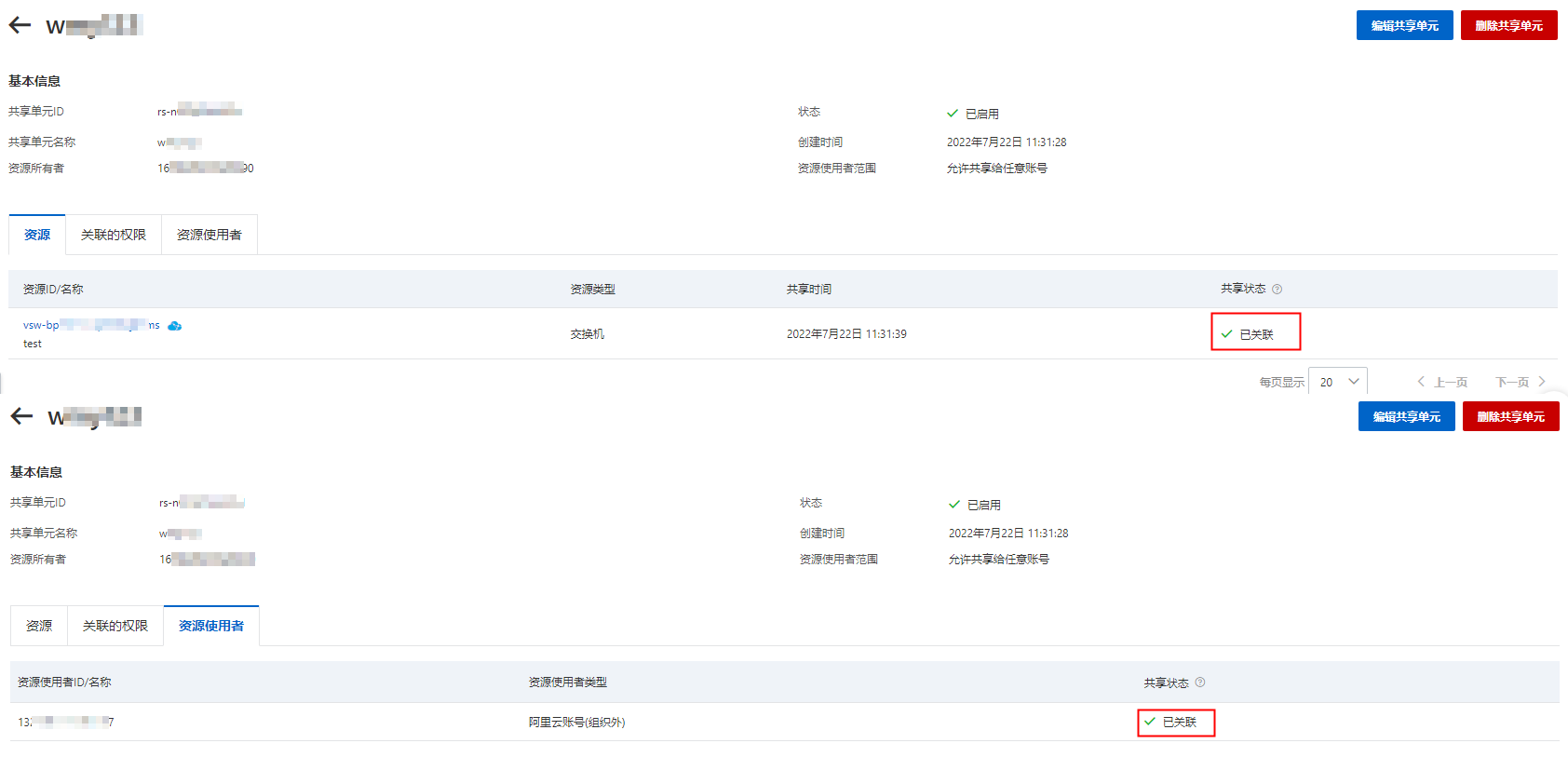Click the 已启用 status in the lower panel
This screenshot has height=757, width=1568.
click(x=975, y=505)
